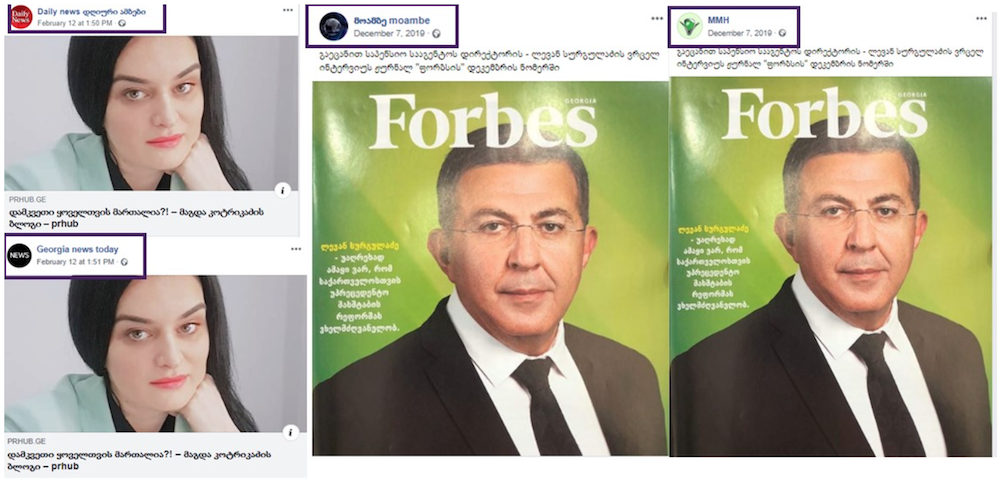
Task: Open options menu on Daily news post
Action: tap(288, 10)
